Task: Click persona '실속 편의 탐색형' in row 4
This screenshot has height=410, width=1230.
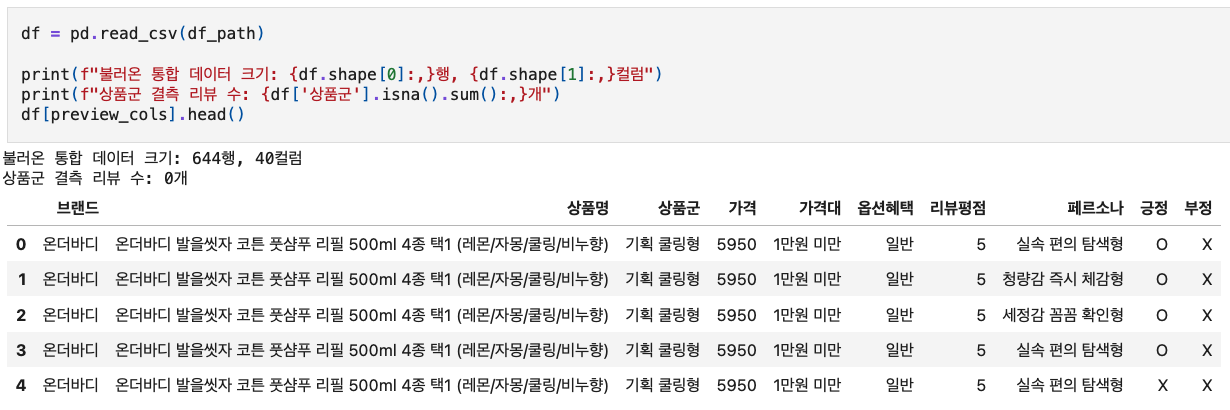Action: (1070, 384)
